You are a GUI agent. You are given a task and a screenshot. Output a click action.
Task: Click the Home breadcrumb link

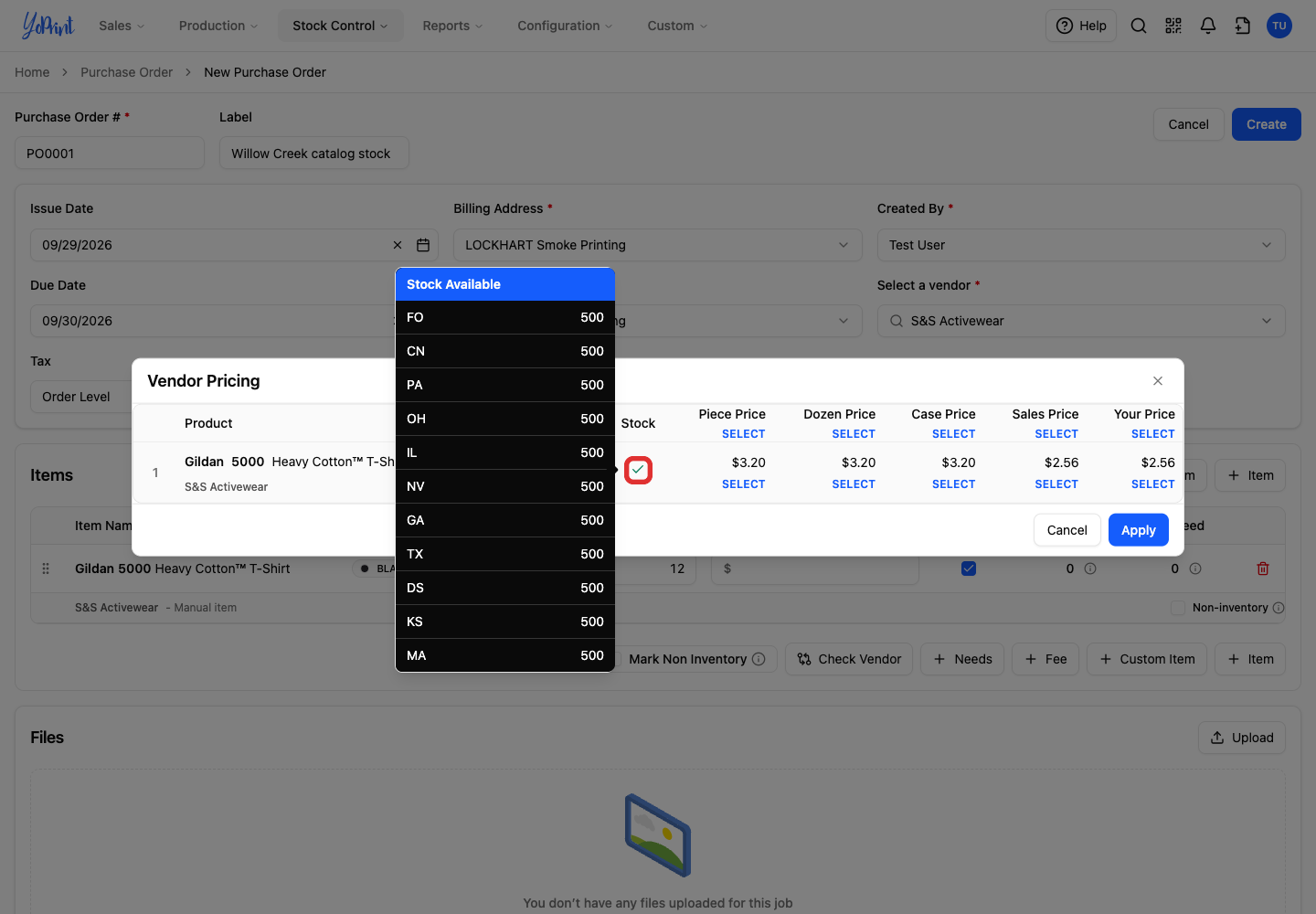coord(32,72)
